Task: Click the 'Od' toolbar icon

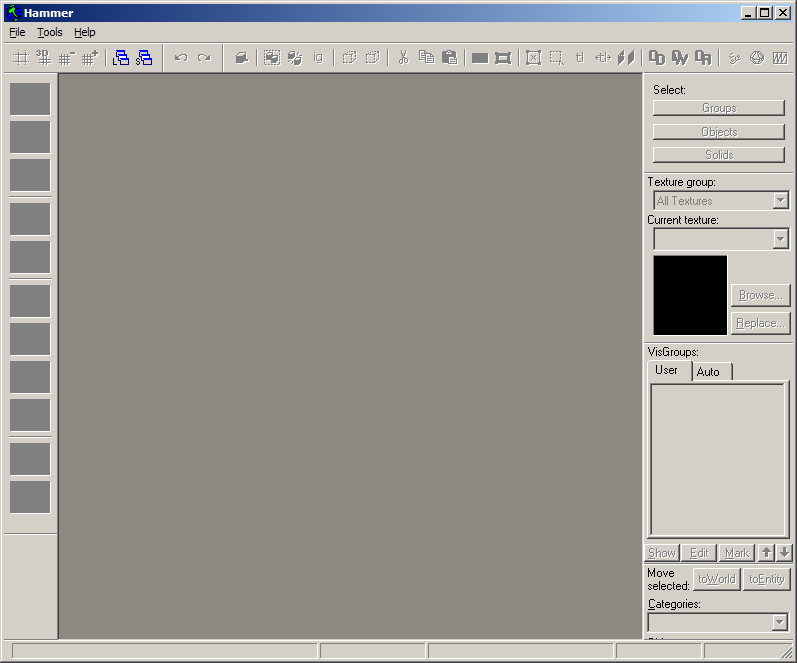Action: (x=657, y=58)
